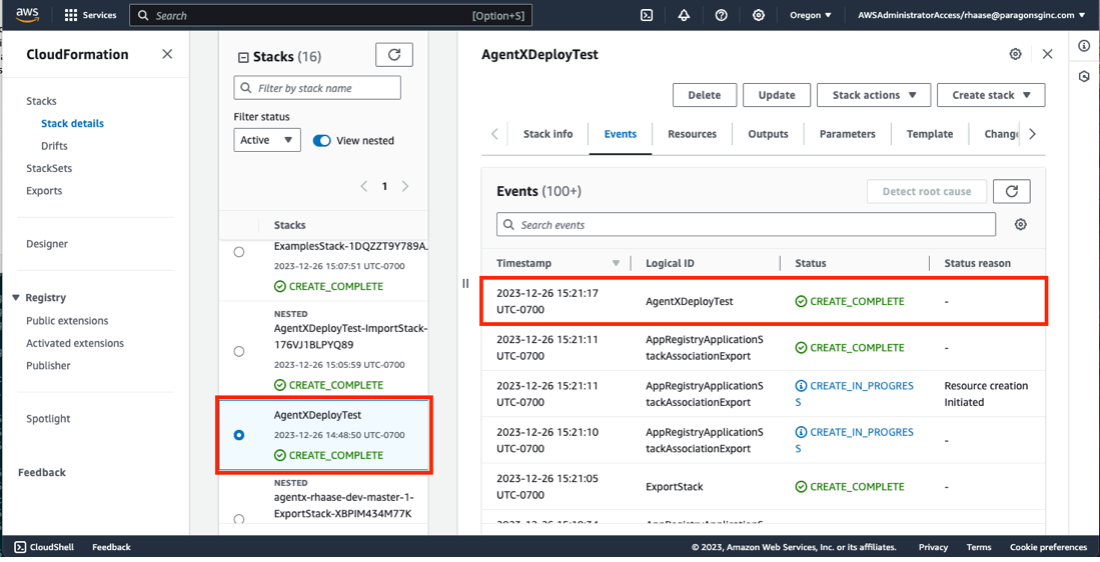Open Drifts in the sidebar
This screenshot has height=562, width=1100.
[54, 146]
